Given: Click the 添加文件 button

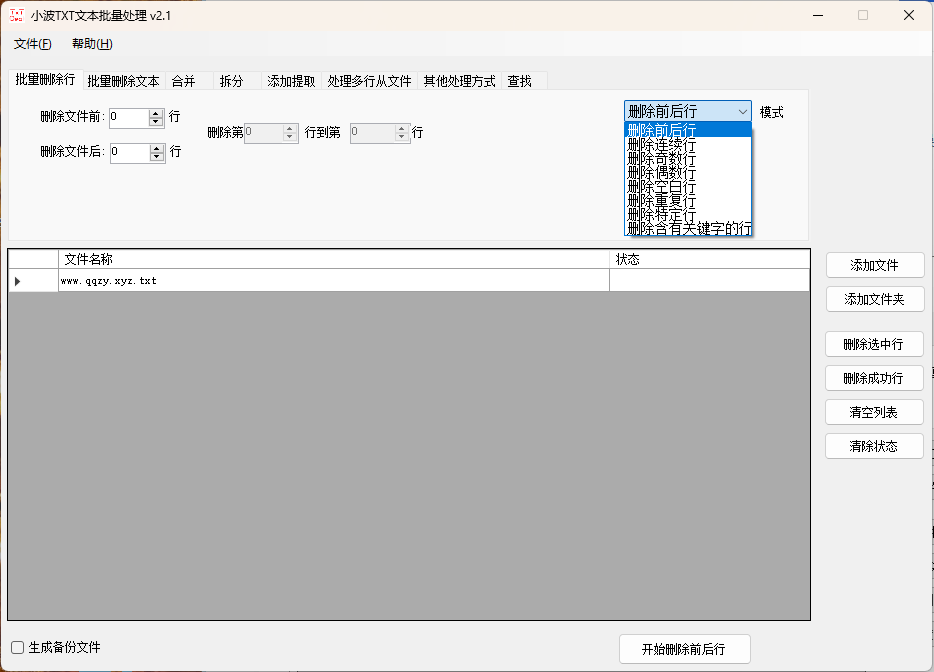Looking at the screenshot, I should [874, 265].
